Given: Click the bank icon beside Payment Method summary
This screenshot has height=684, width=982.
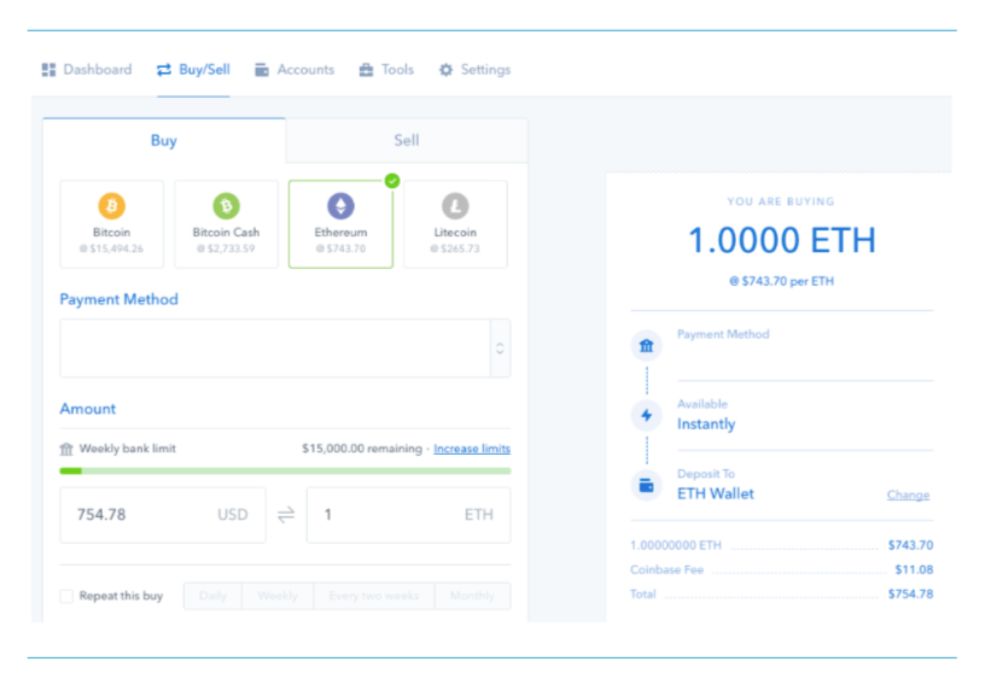Looking at the screenshot, I should pos(646,345).
